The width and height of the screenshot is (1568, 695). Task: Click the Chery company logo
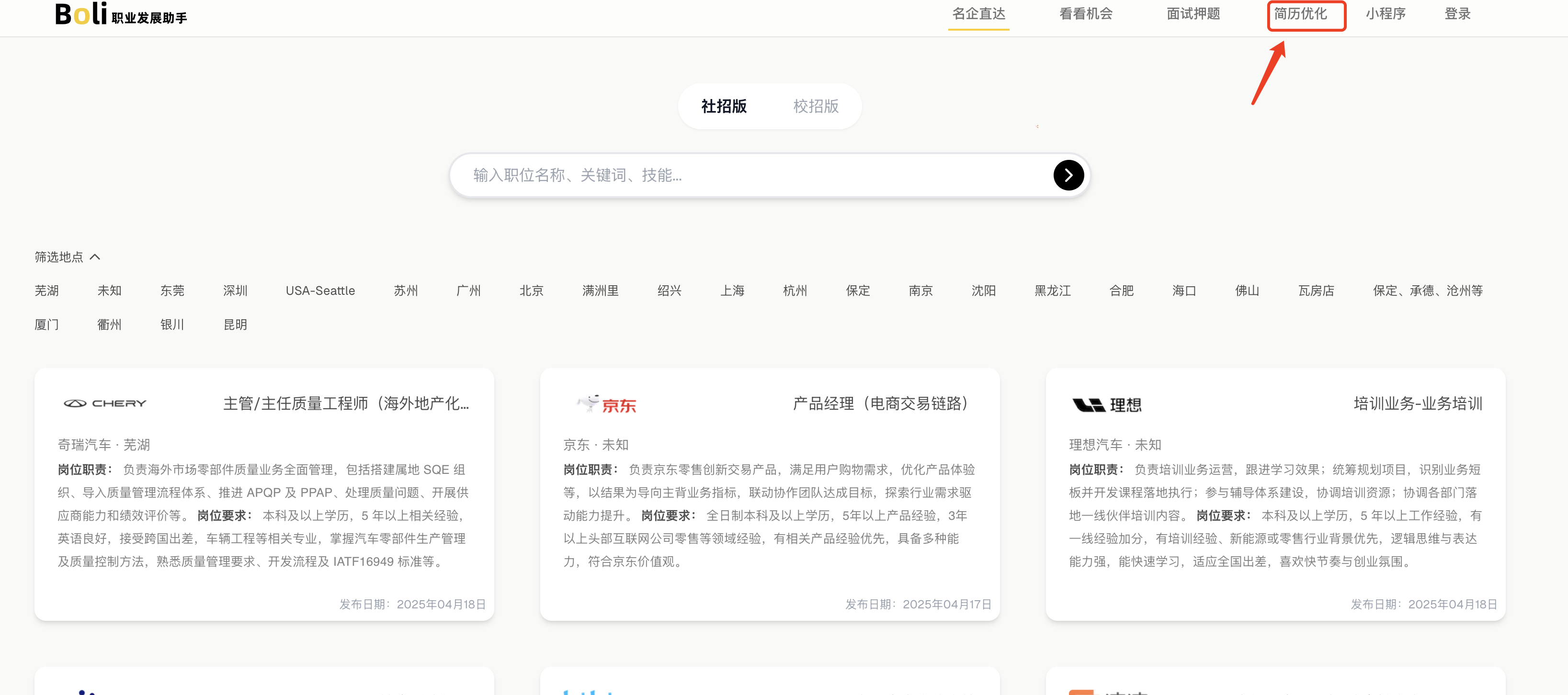tap(105, 404)
